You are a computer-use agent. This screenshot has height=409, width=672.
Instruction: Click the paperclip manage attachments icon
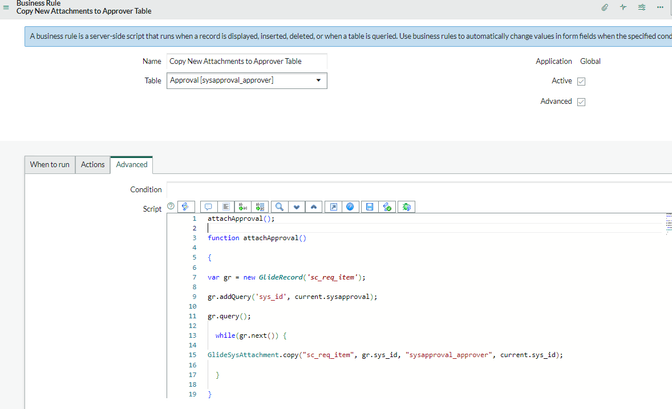point(605,7)
